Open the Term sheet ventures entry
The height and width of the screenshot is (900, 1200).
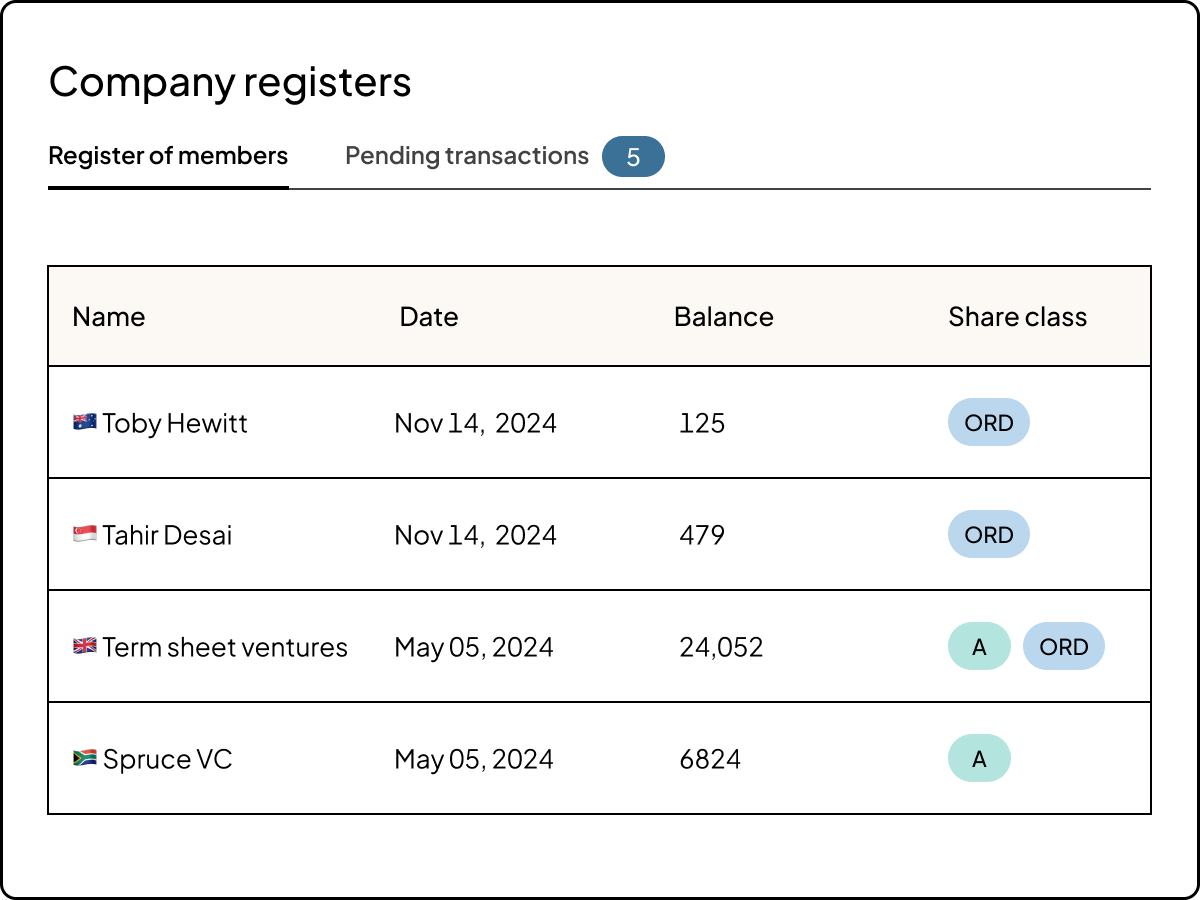click(224, 646)
